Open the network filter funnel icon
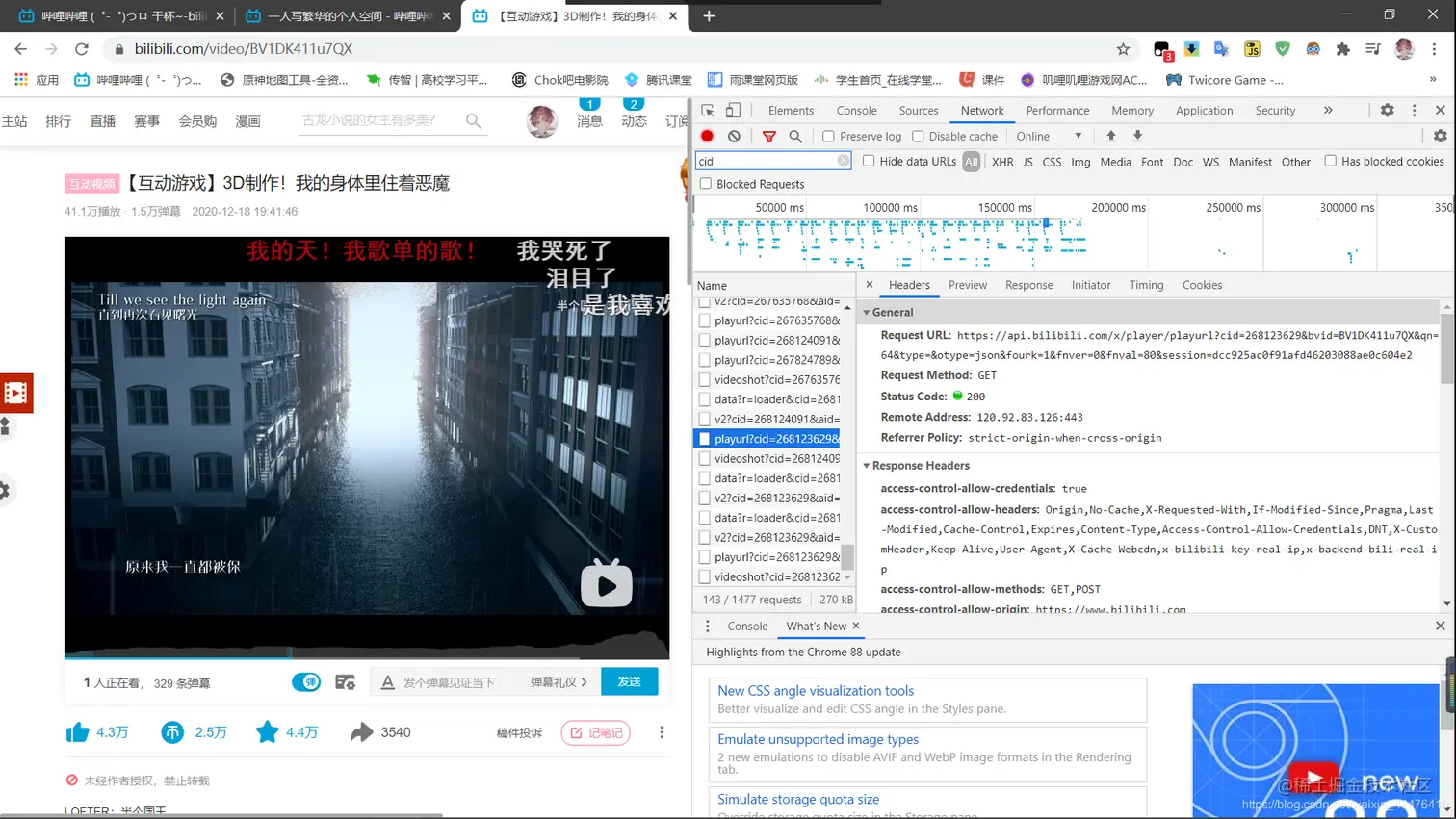 (768, 136)
